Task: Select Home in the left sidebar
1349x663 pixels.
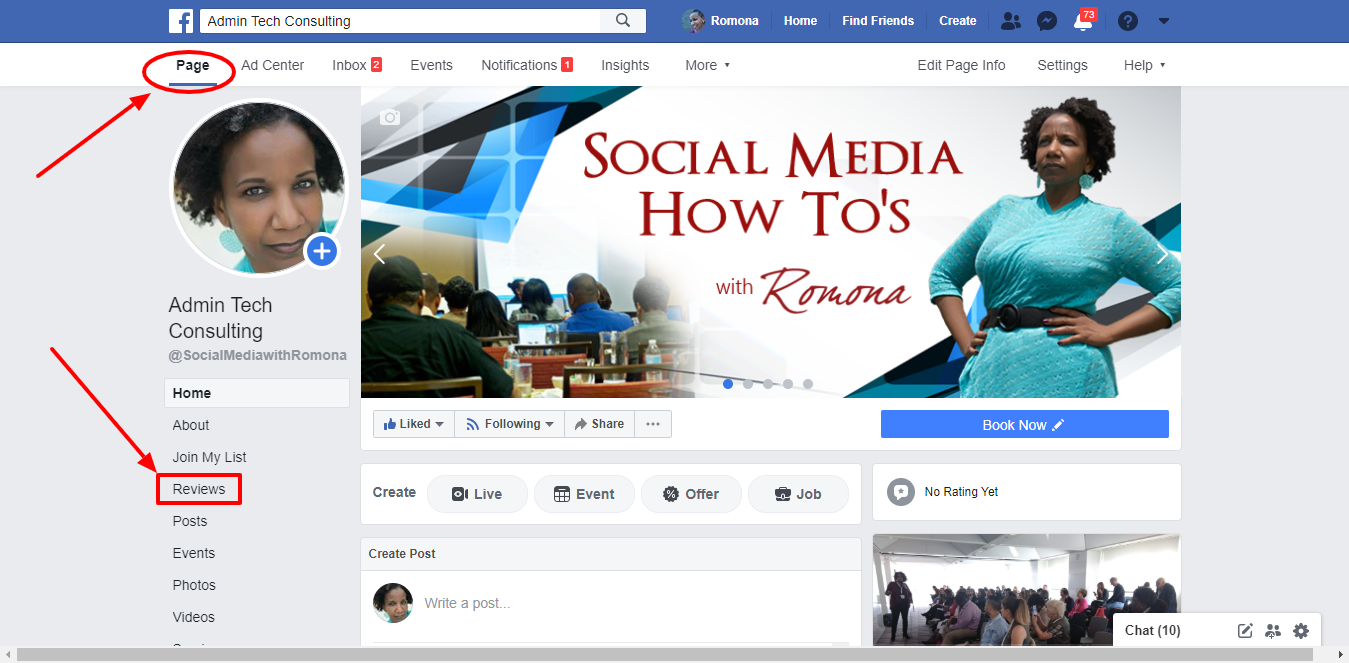Action: click(x=257, y=393)
